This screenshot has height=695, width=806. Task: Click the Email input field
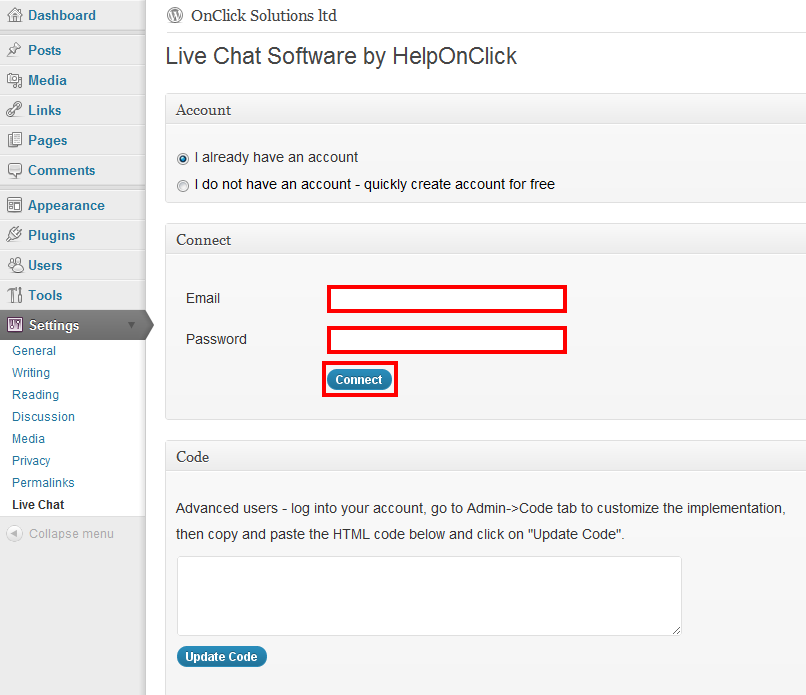447,299
